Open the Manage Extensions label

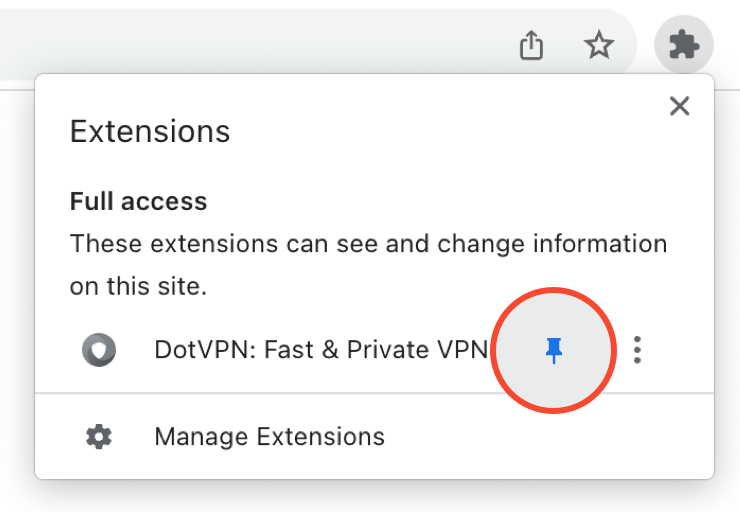click(269, 437)
